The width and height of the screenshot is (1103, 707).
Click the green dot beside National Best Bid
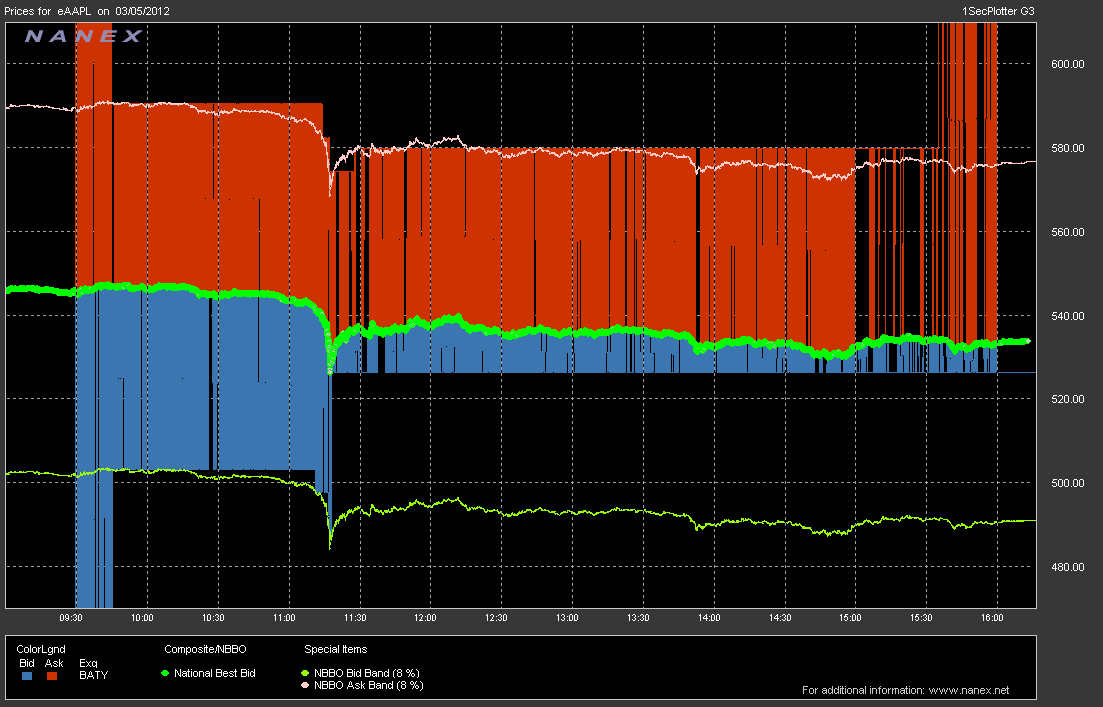(x=165, y=673)
